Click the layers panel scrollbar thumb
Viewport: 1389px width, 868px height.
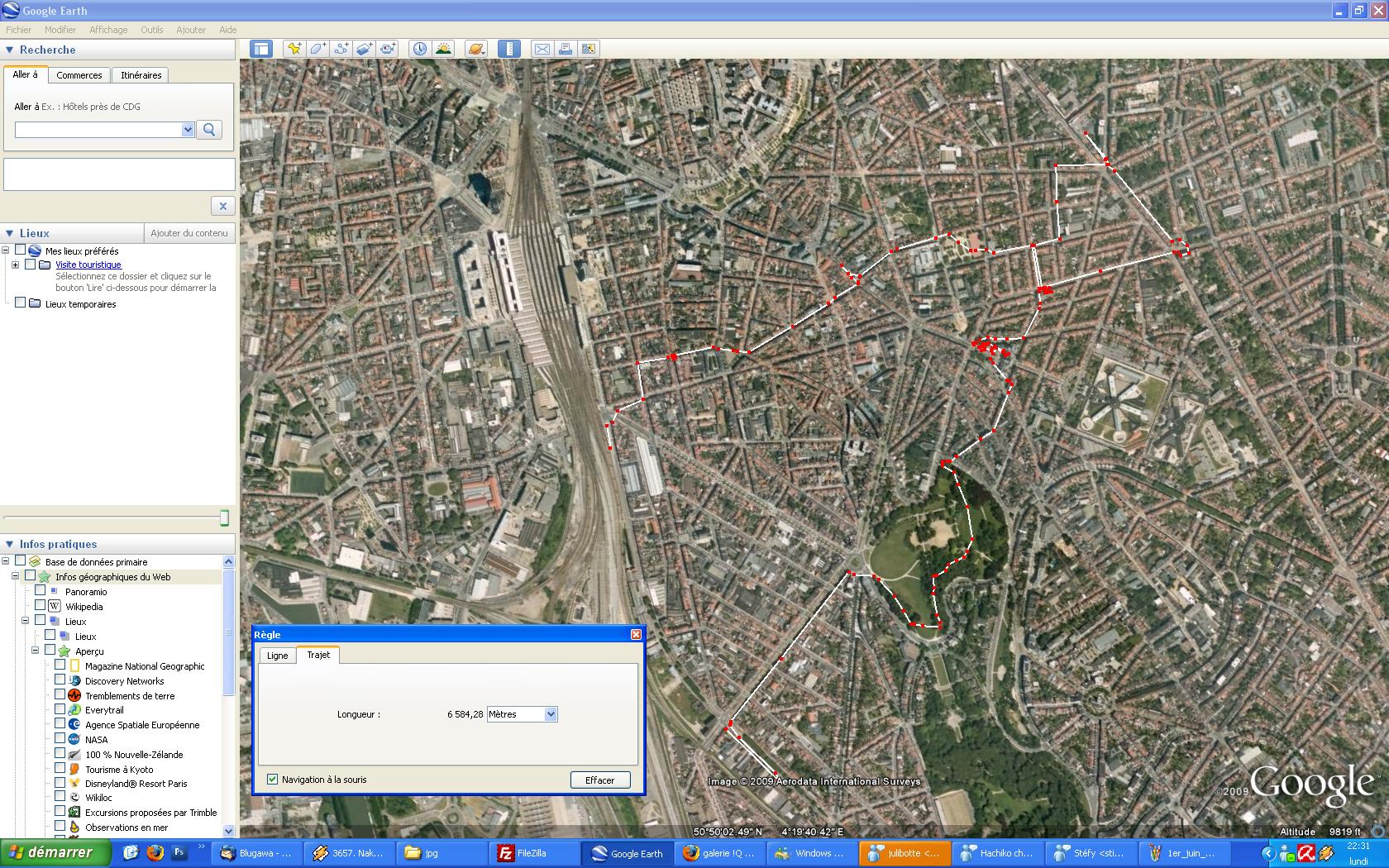coord(229,632)
